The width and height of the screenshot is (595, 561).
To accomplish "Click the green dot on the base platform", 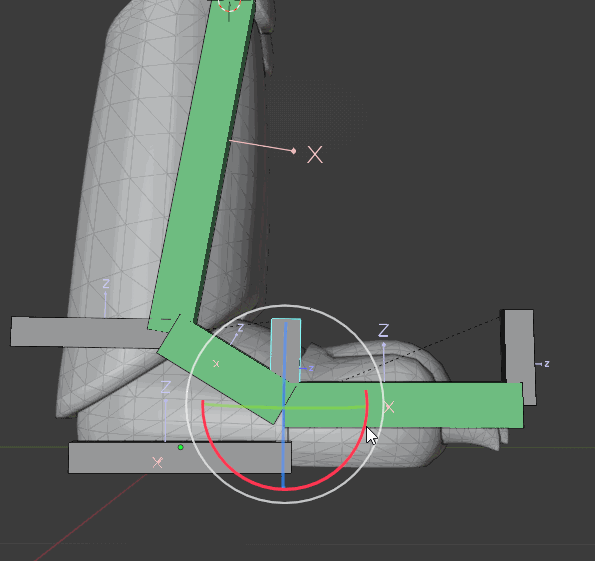I will click(x=181, y=448).
